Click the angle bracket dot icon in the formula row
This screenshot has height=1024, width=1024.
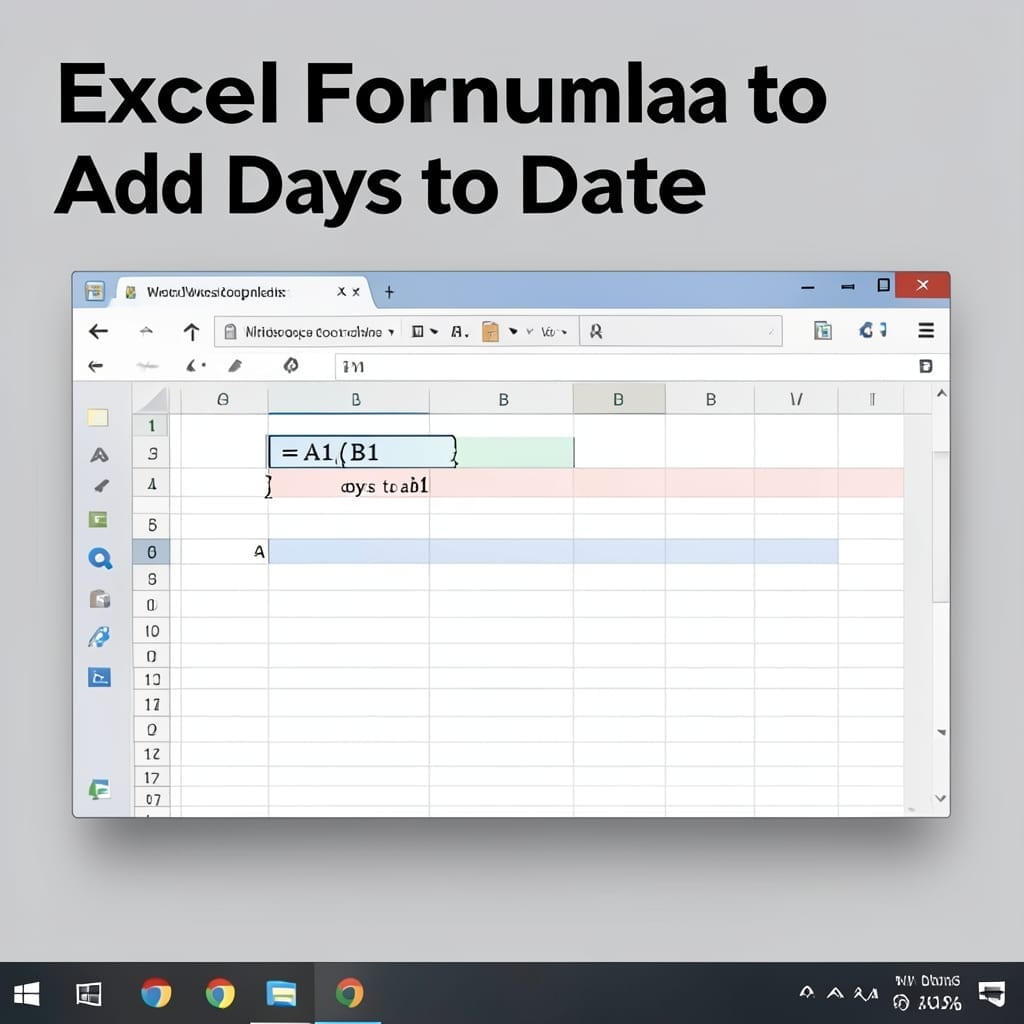[196, 366]
